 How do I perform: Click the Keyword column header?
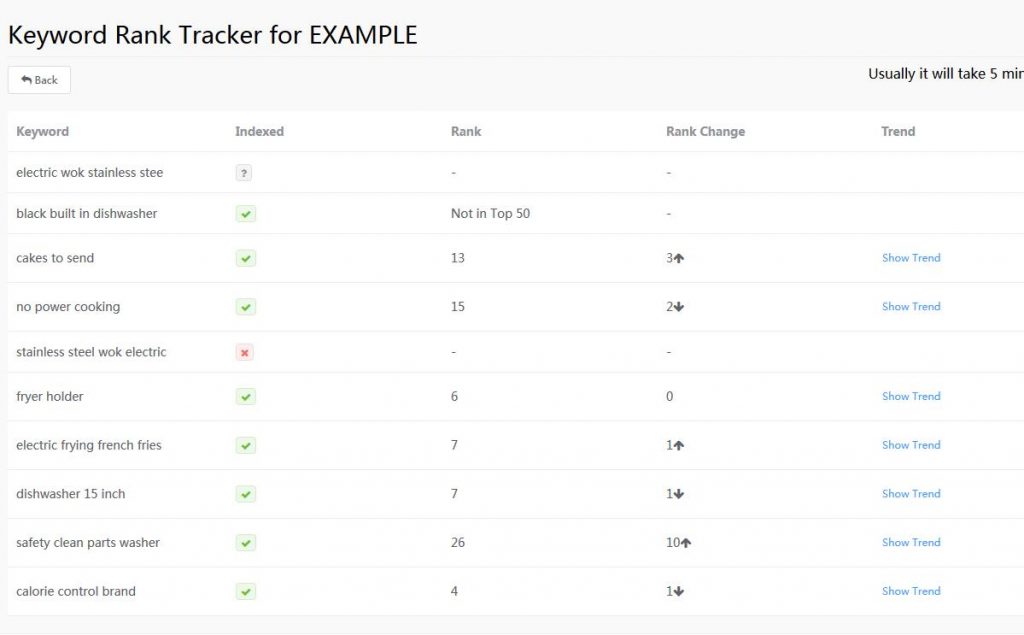click(x=43, y=132)
